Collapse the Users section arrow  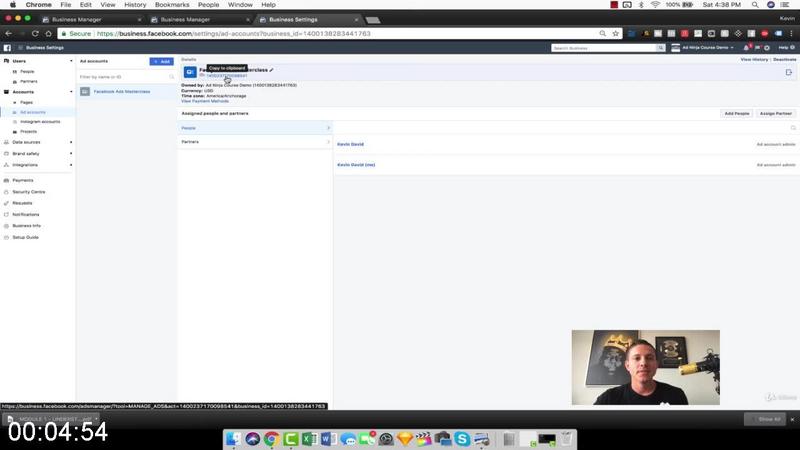tap(71, 61)
